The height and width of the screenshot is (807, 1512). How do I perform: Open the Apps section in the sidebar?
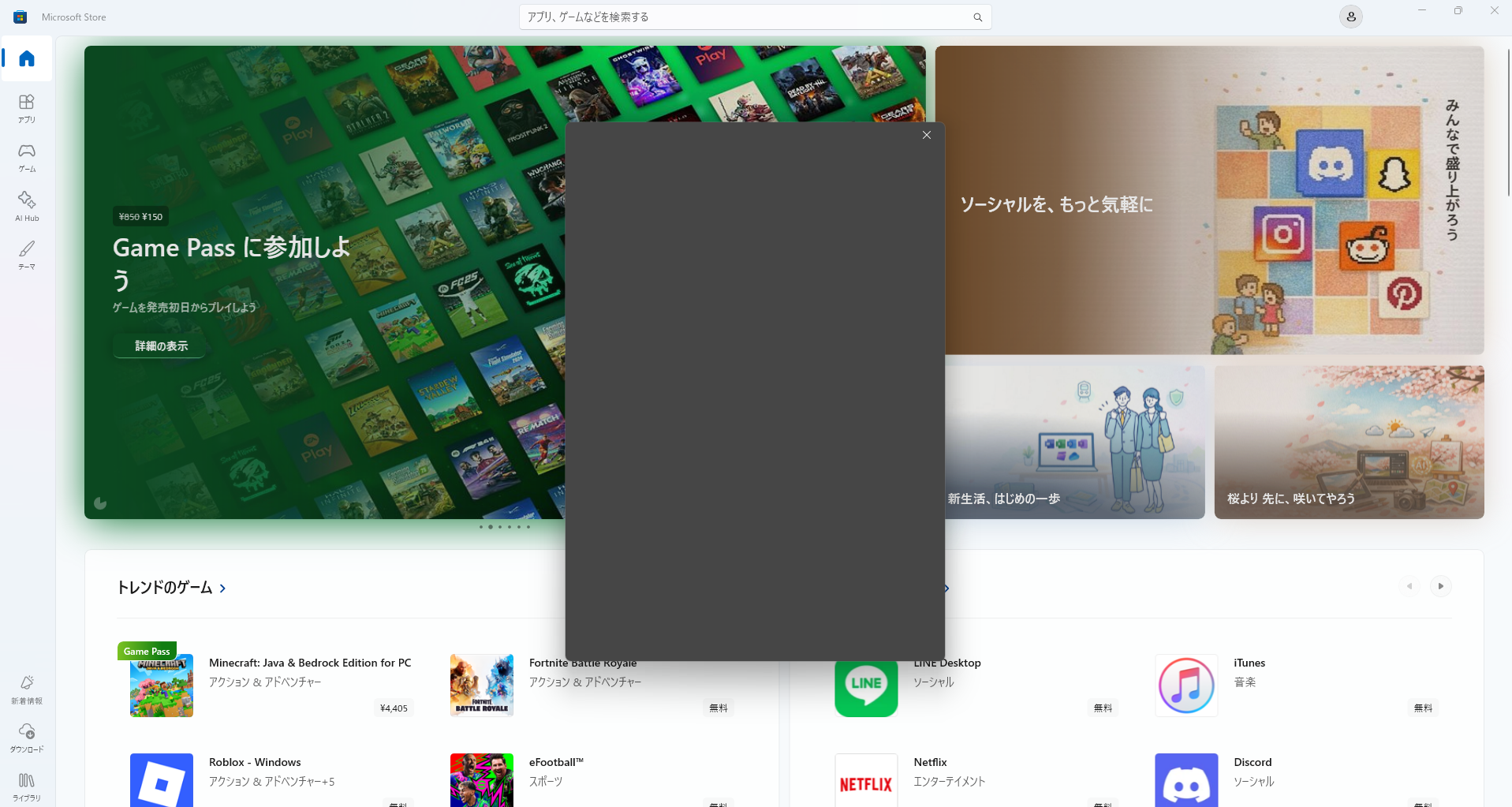[26, 109]
